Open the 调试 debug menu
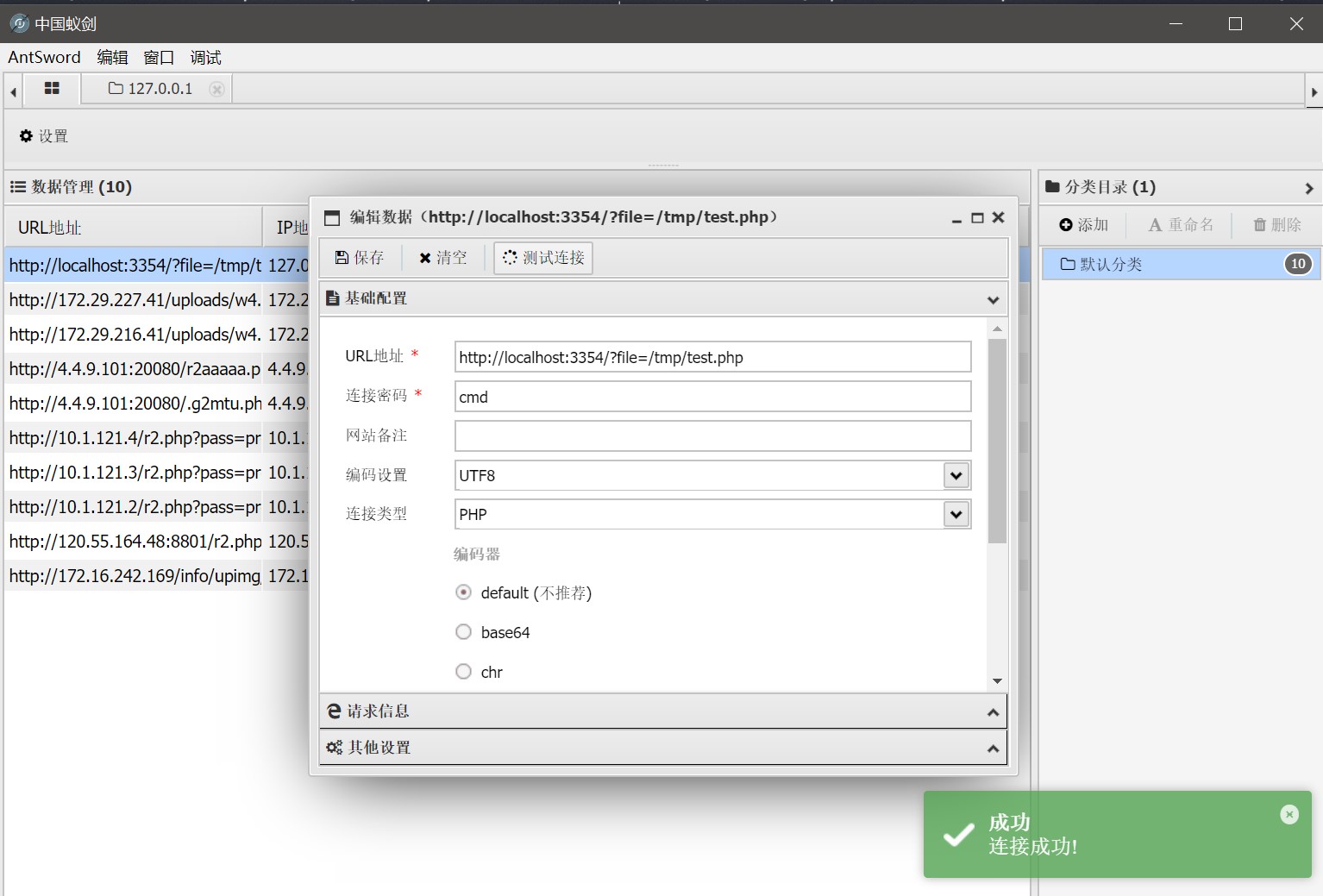Viewport: 1323px width, 896px height. (x=205, y=58)
